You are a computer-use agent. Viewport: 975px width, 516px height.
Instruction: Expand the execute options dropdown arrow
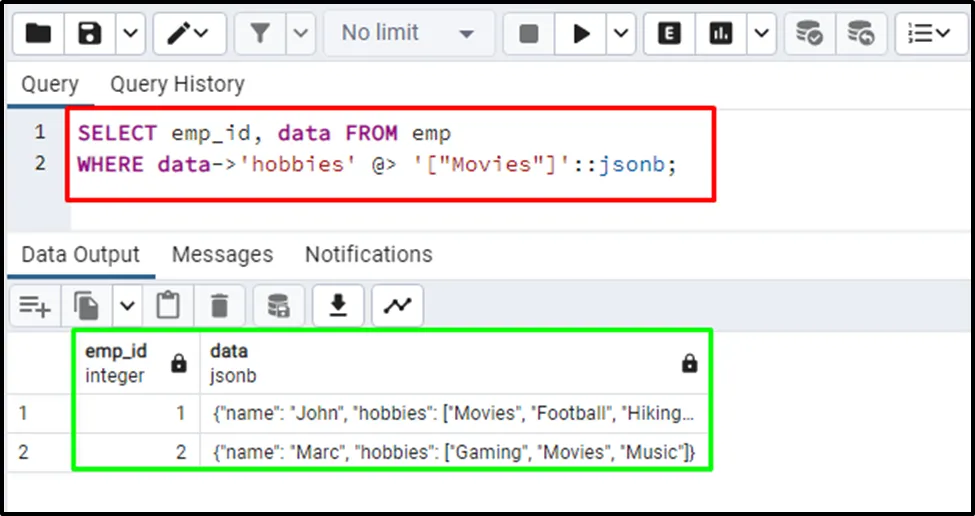(x=621, y=34)
